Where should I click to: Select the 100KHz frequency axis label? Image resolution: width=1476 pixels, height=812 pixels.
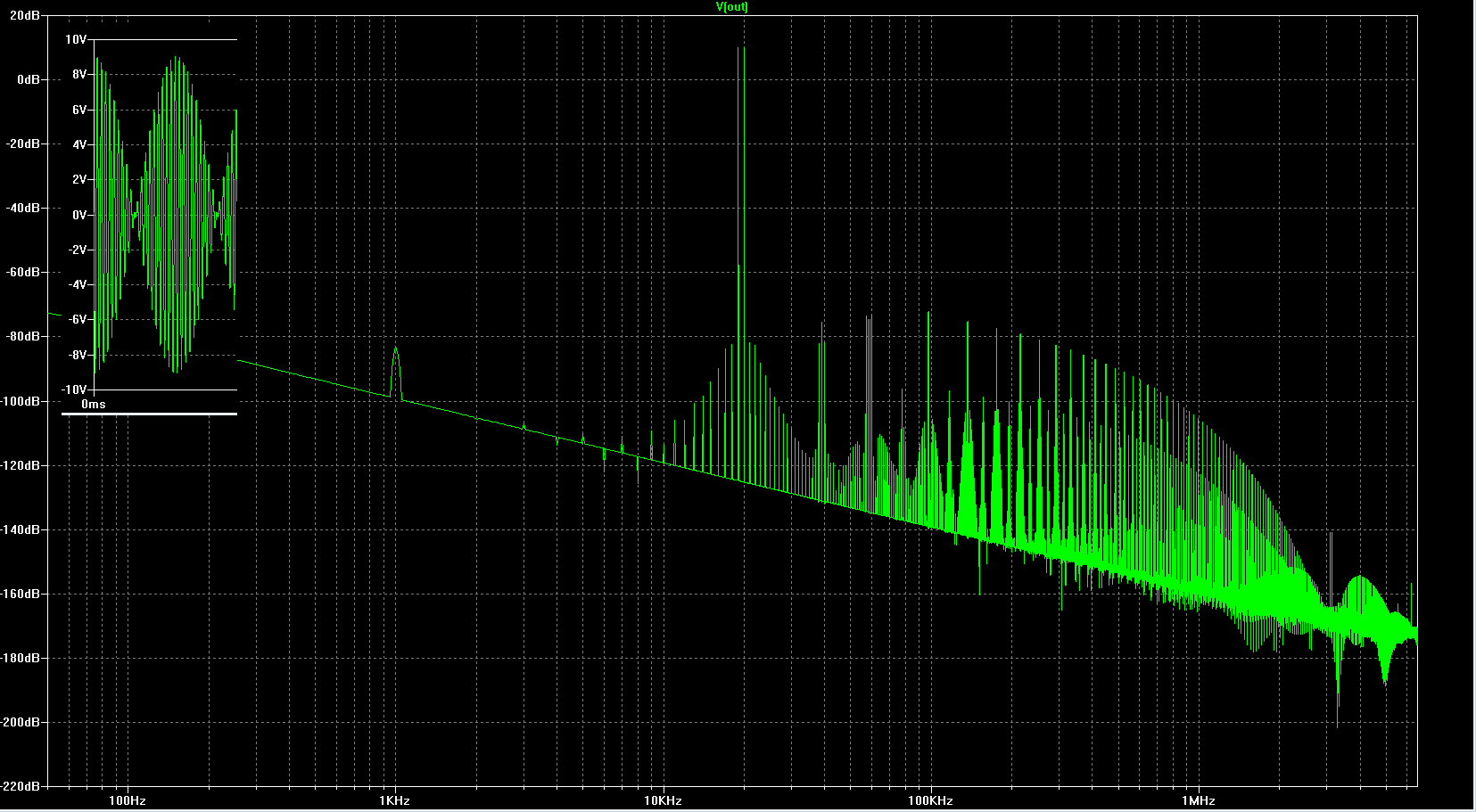click(931, 800)
